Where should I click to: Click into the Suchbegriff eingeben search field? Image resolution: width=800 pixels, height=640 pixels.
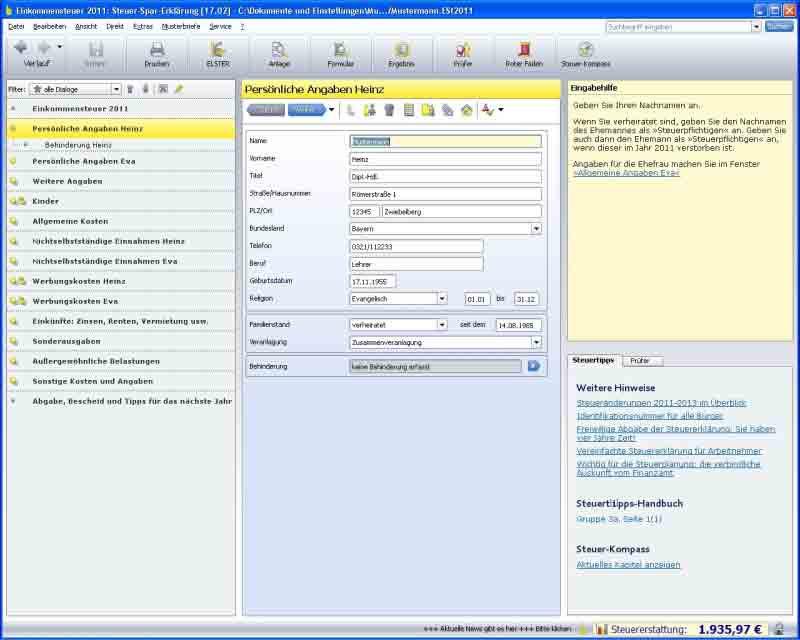(x=679, y=27)
